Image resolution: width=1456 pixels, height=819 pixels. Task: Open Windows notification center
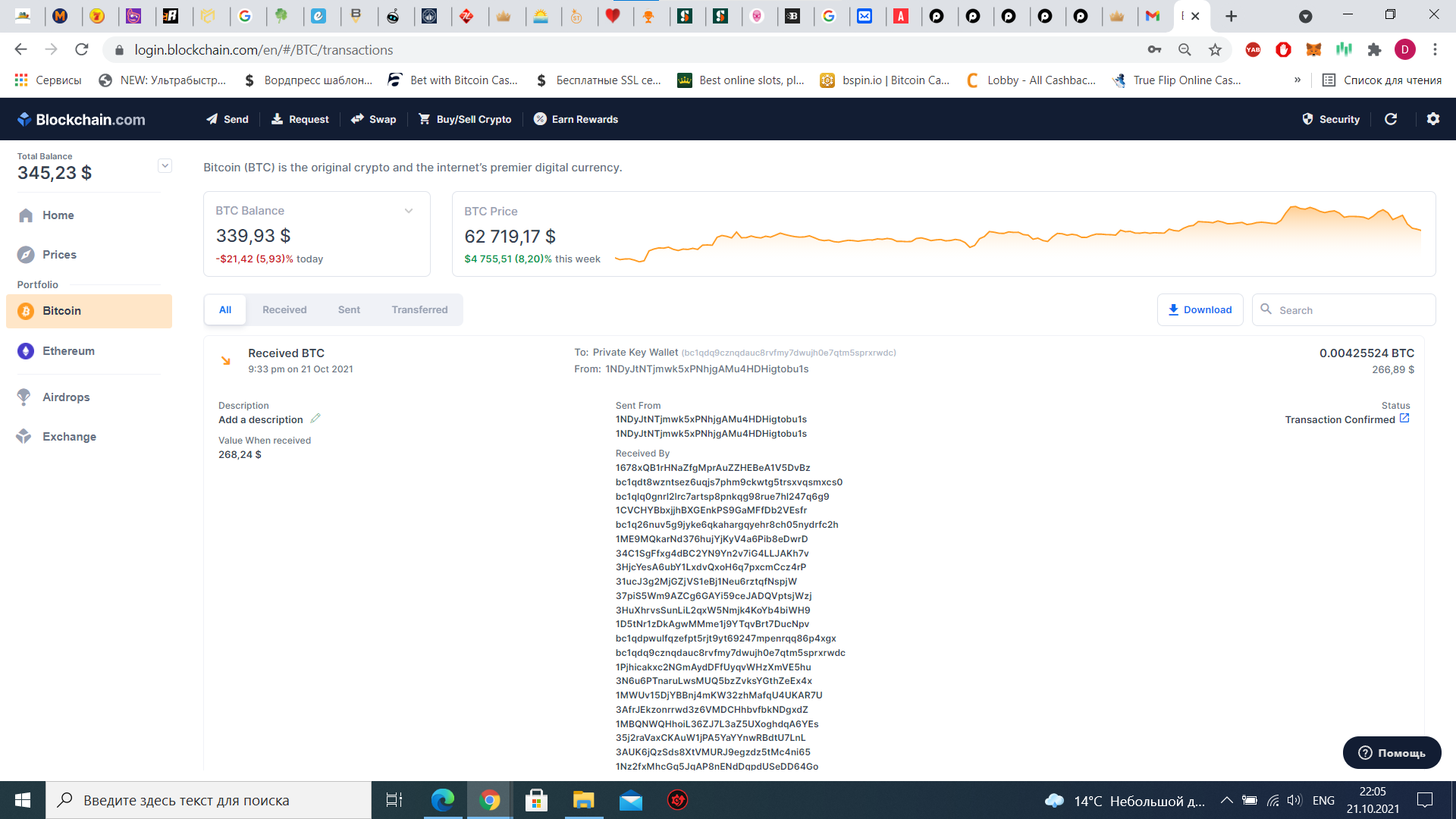click(1425, 800)
